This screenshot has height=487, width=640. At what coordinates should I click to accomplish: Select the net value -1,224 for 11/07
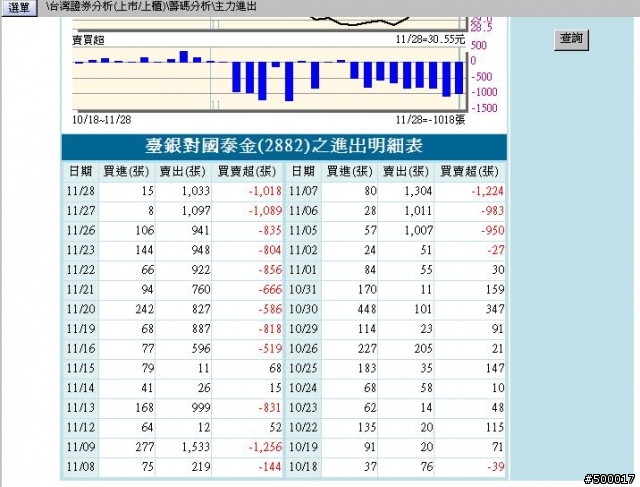(x=487, y=191)
